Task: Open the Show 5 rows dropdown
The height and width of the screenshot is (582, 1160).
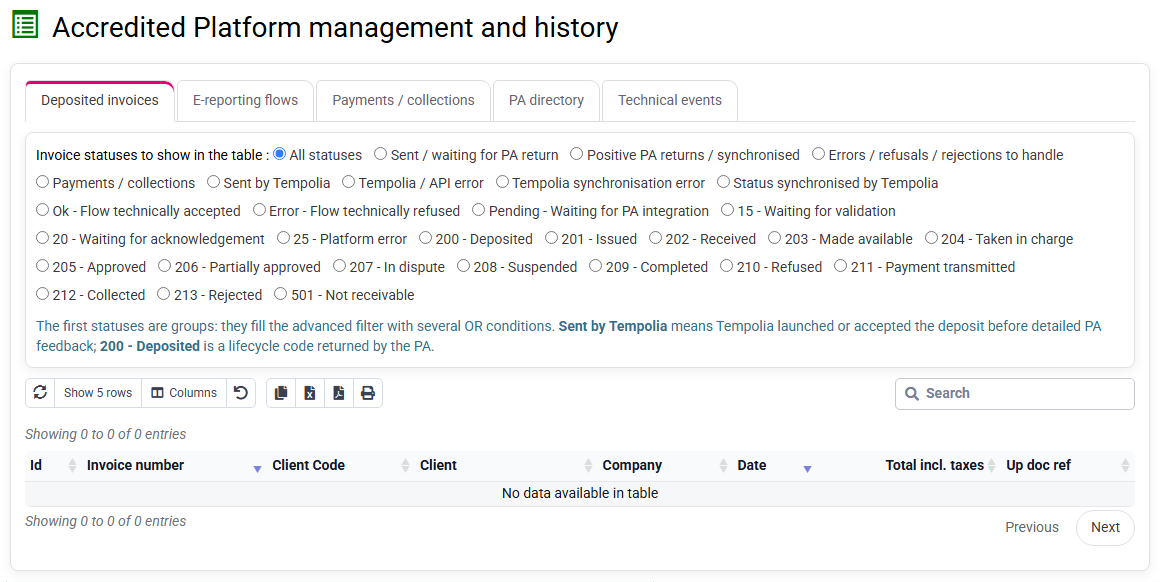Action: pos(98,393)
